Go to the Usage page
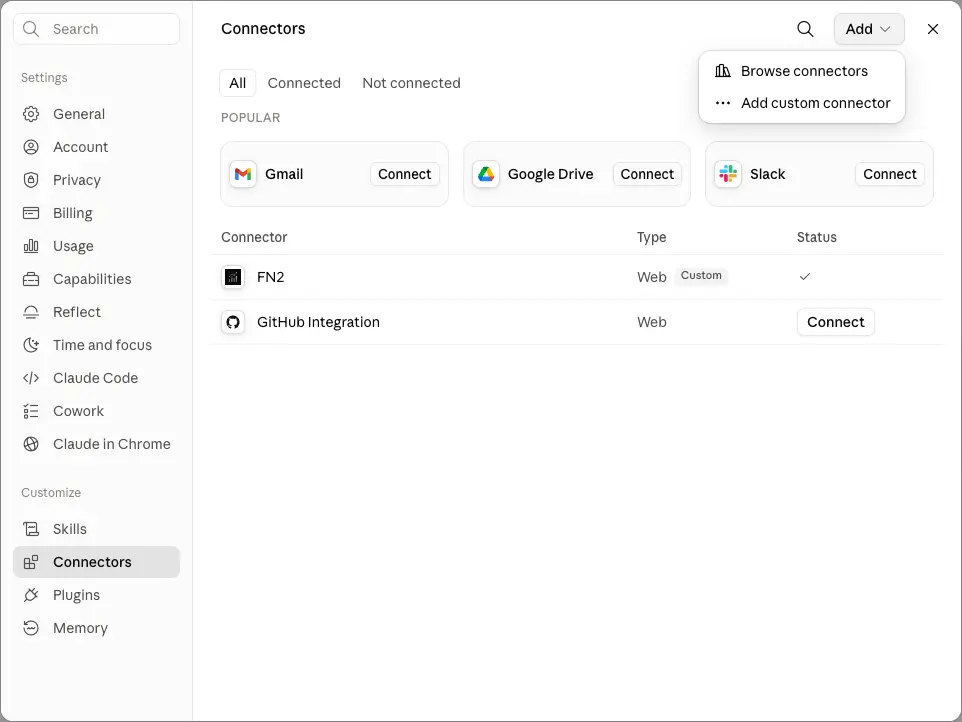This screenshot has width=962, height=722. click(x=96, y=246)
